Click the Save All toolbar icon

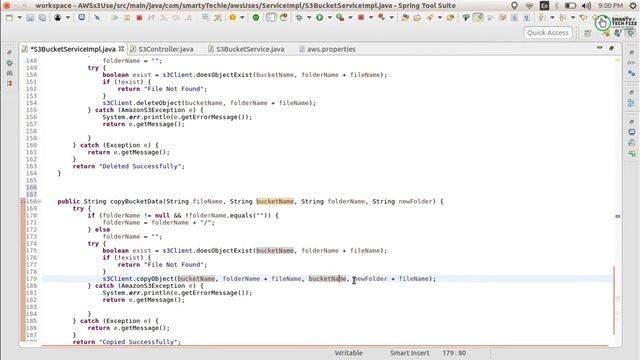(42, 18)
